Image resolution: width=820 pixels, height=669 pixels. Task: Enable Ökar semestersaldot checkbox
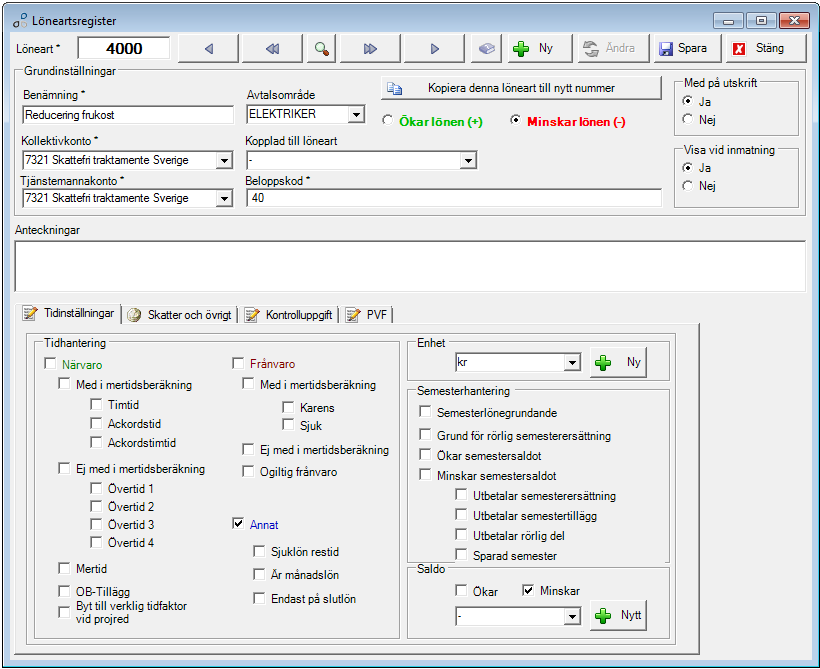[425, 455]
